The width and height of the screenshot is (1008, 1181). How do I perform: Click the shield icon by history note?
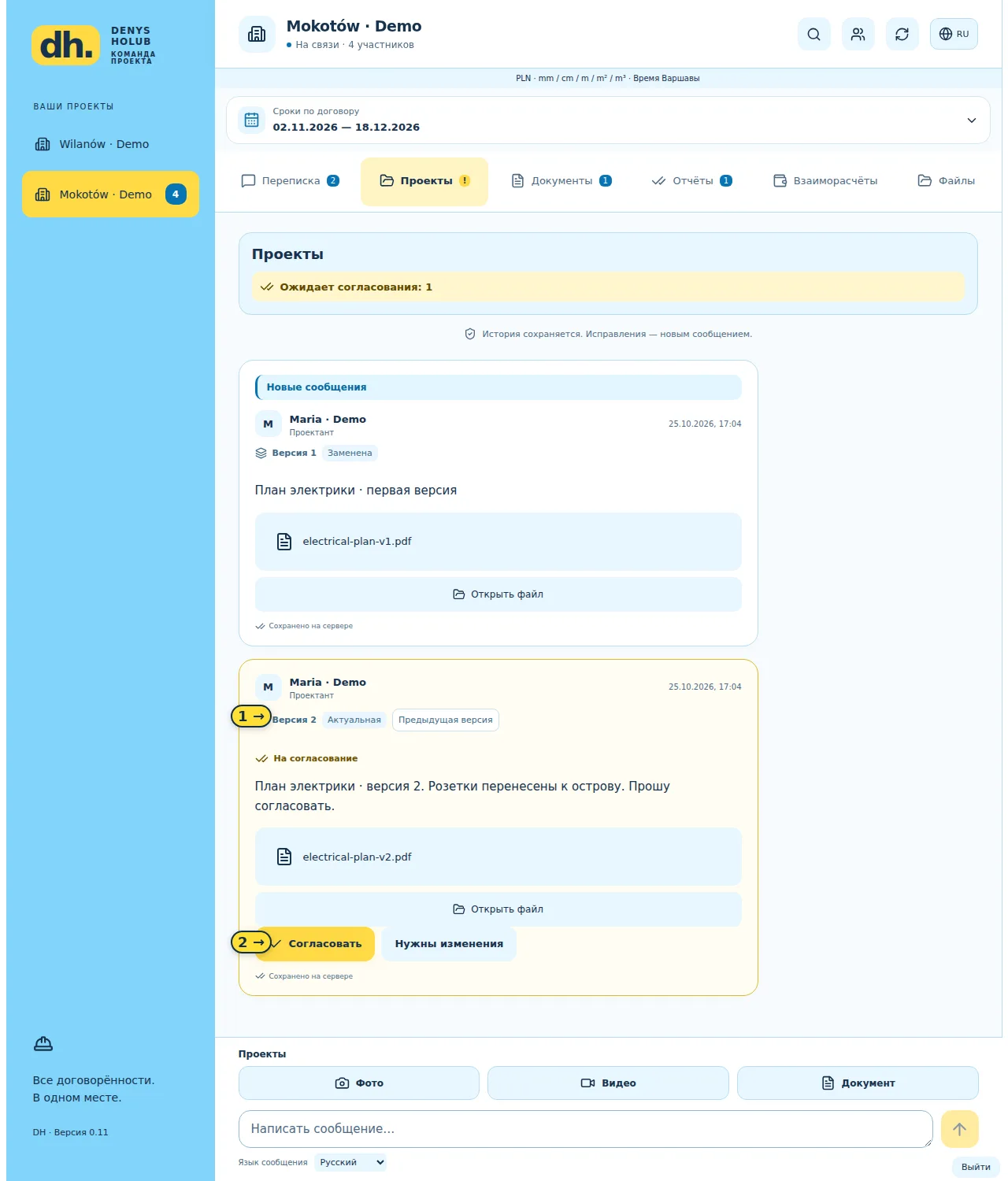[470, 334]
